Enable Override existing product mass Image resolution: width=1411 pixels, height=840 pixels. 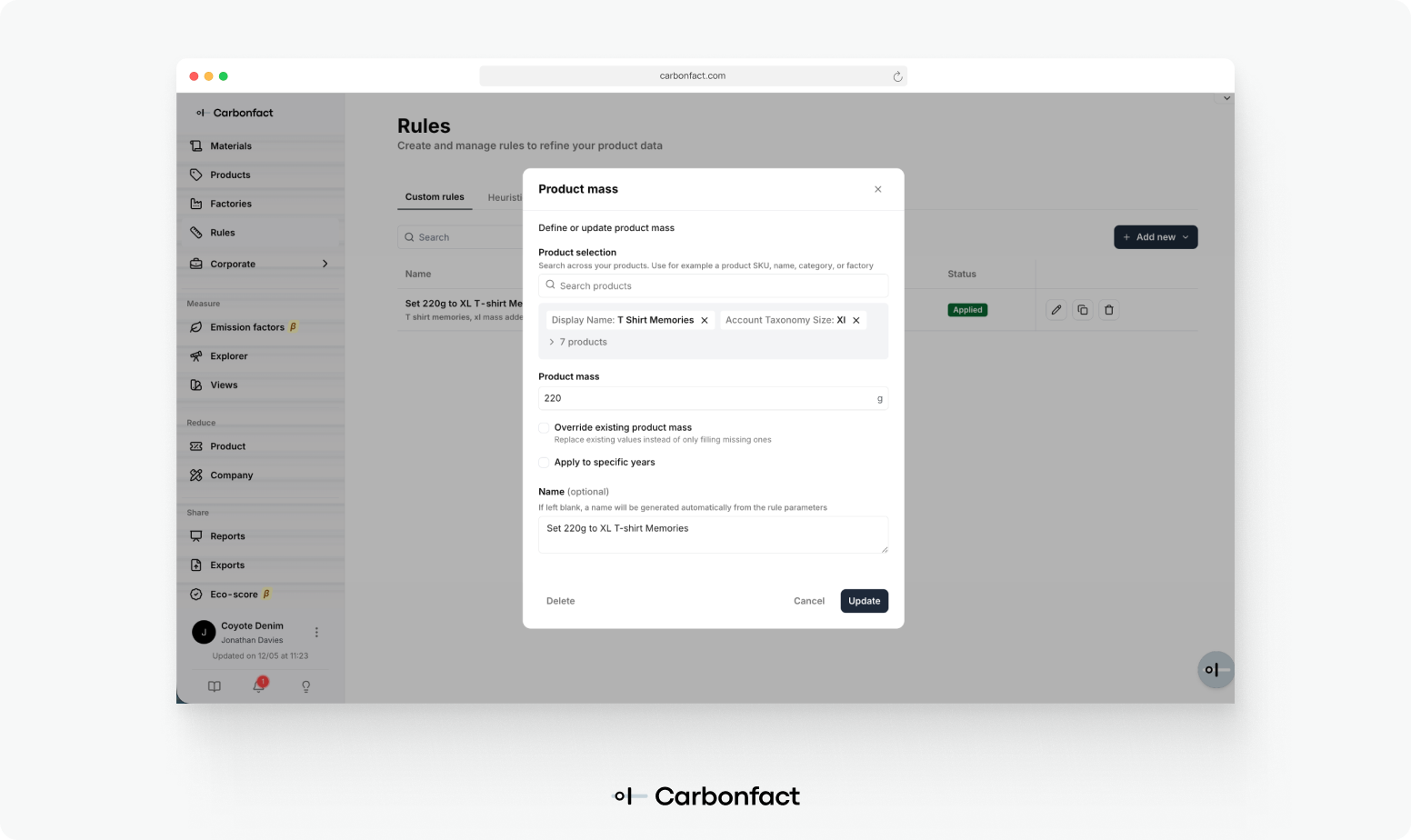point(544,427)
